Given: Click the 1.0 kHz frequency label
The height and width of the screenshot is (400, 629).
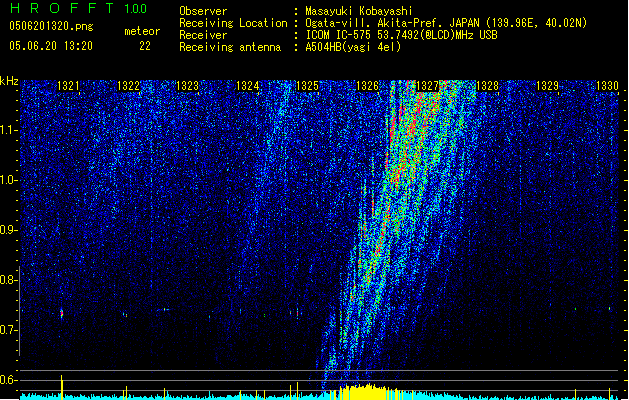Looking at the screenshot, I should click(x=9, y=180).
